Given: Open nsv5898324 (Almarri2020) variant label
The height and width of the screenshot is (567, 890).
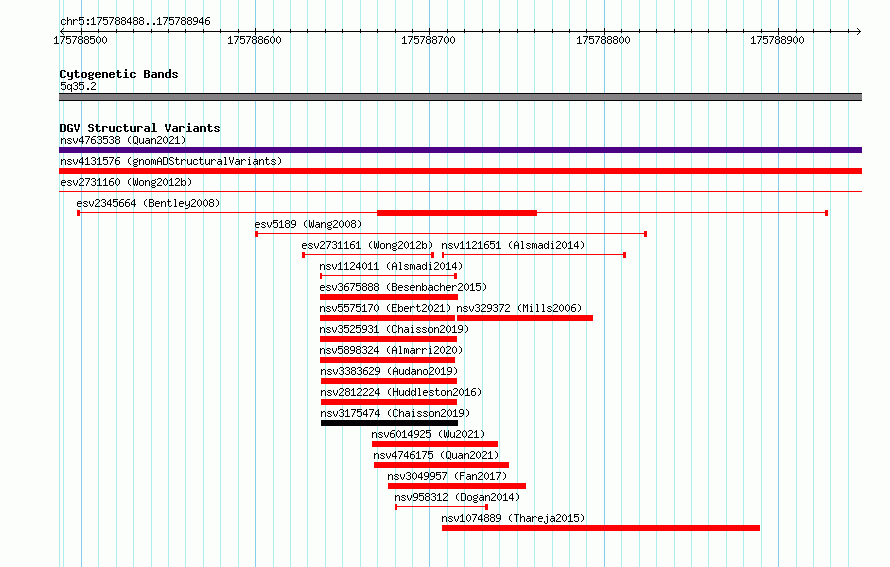Looking at the screenshot, I should [x=391, y=350].
